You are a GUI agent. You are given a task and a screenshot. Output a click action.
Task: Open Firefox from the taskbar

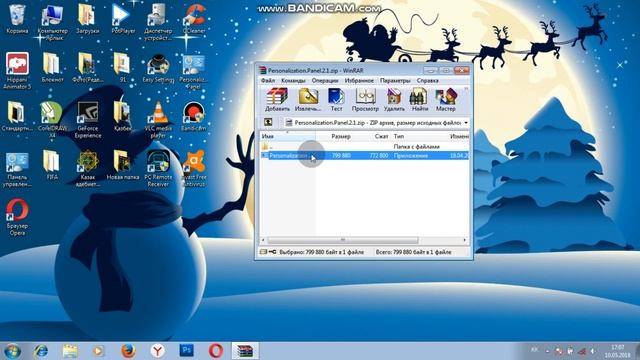click(x=128, y=351)
